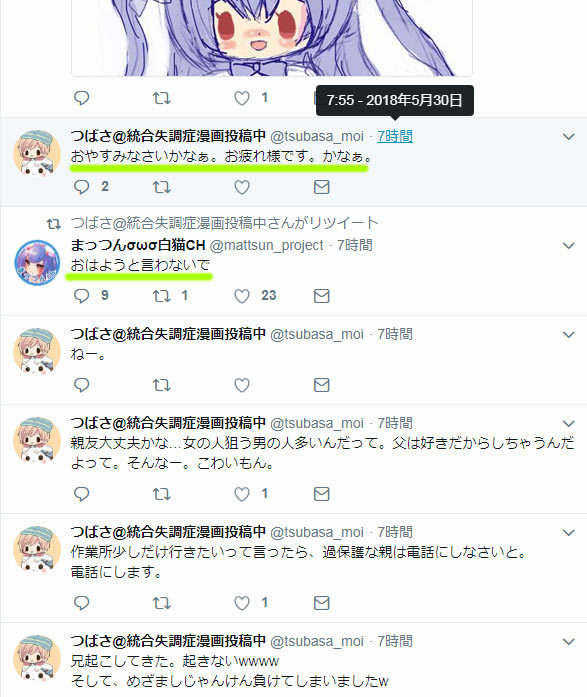587x697 pixels.
Task: Like the ねー。 tweet
Action: 242,385
